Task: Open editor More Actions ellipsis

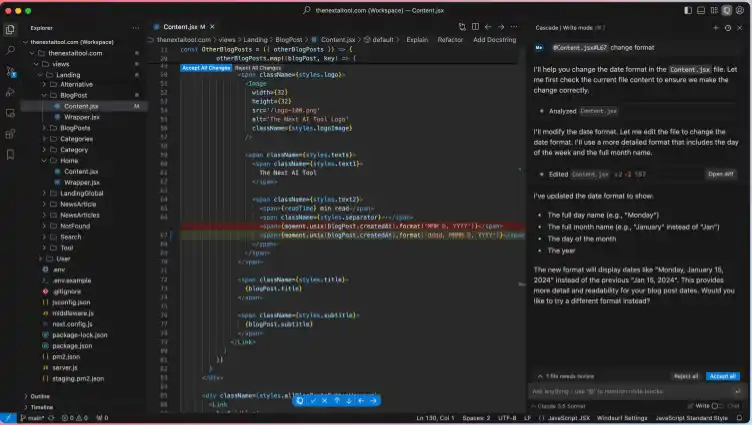Action: [x=514, y=27]
